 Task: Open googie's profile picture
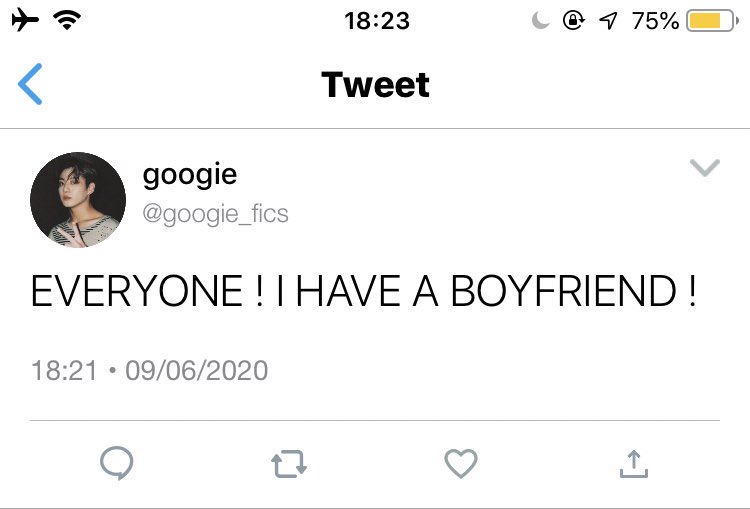[x=78, y=199]
